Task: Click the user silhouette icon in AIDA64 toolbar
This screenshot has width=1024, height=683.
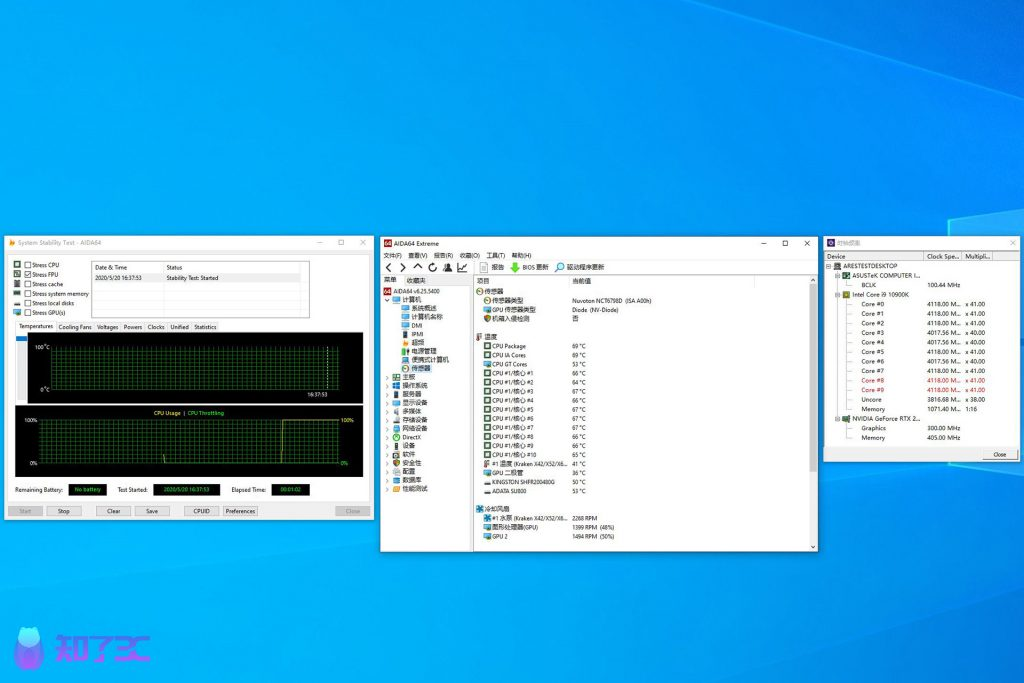Action: tap(447, 267)
